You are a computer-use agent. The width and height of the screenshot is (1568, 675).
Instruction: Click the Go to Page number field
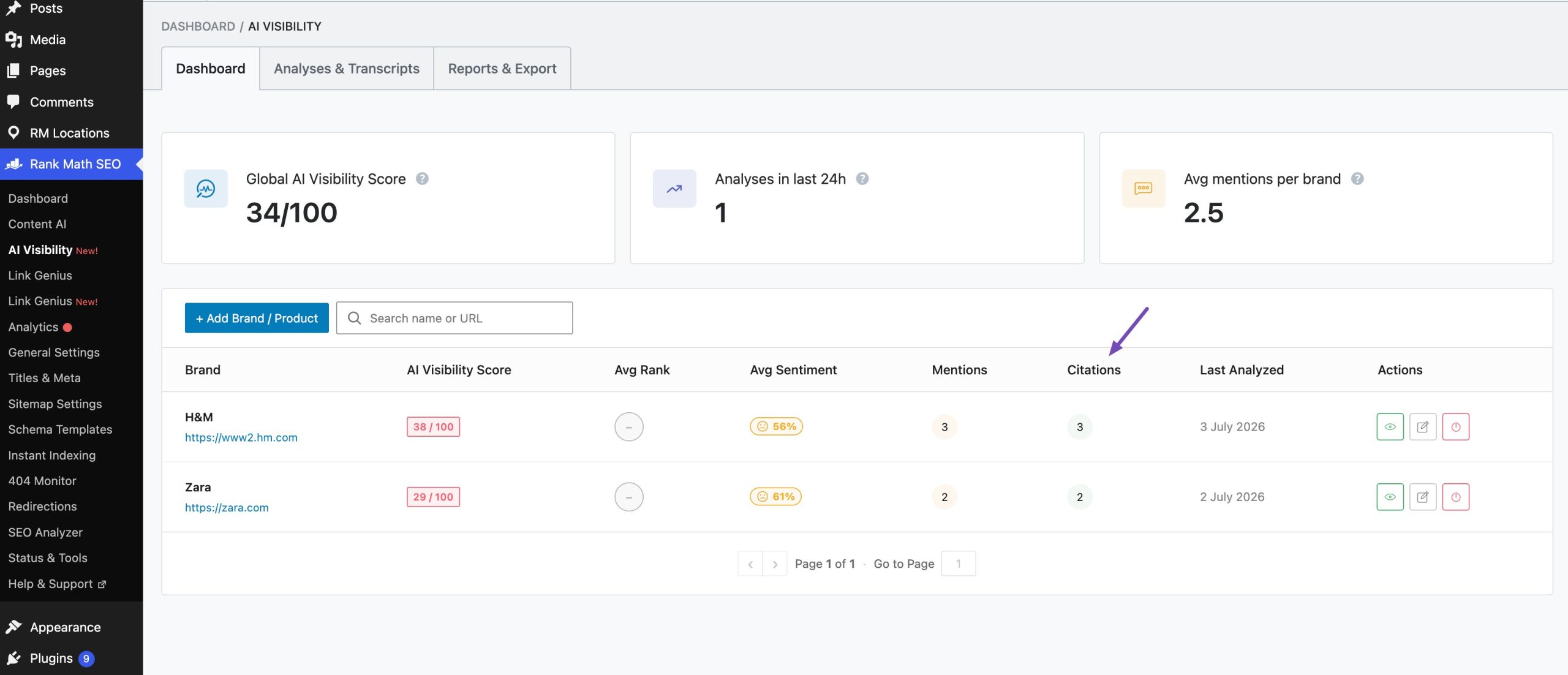pyautogui.click(x=959, y=564)
